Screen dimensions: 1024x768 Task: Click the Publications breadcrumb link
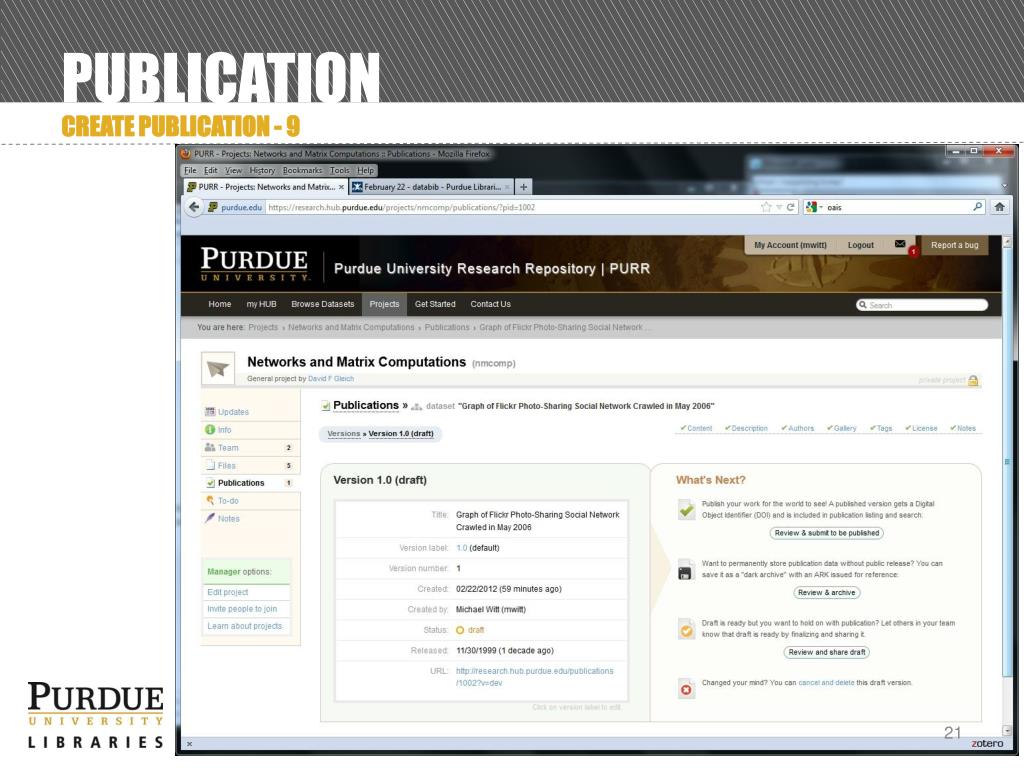coord(447,327)
